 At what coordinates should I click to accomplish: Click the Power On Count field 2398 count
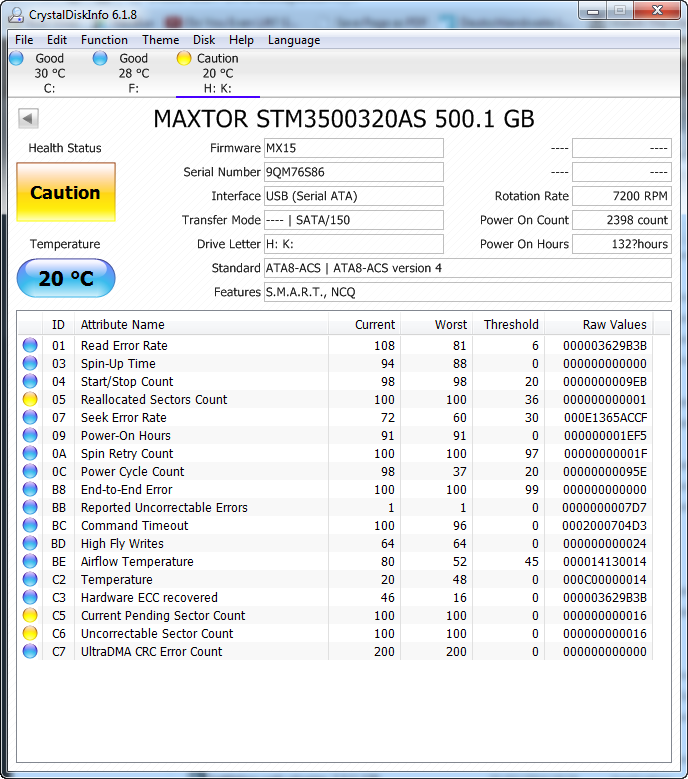click(622, 220)
